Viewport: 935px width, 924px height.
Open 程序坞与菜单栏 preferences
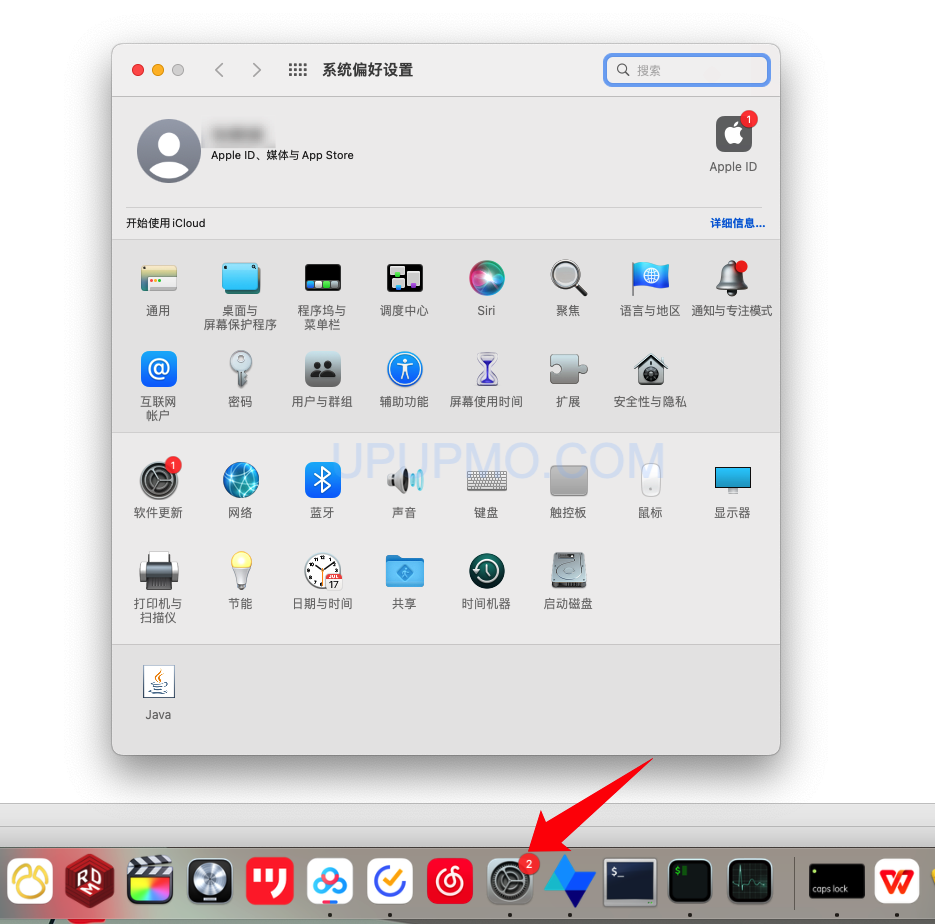(323, 278)
